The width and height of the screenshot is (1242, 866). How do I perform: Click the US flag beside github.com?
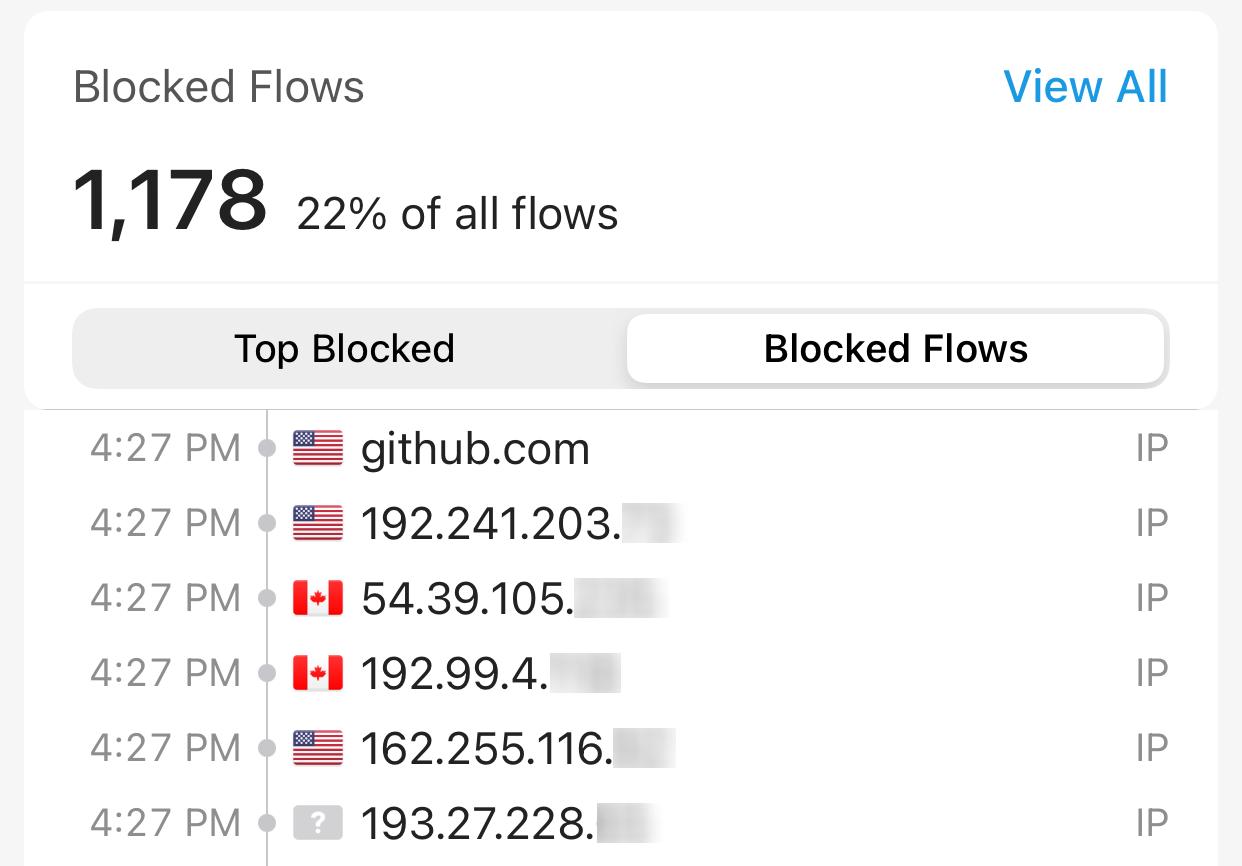click(318, 448)
